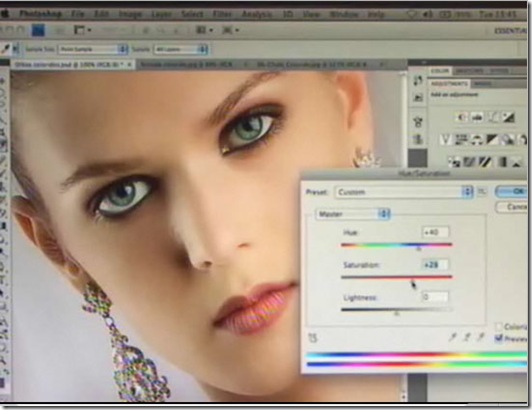Click the Hue value field showing +40
532x410 pixels.
(x=435, y=232)
